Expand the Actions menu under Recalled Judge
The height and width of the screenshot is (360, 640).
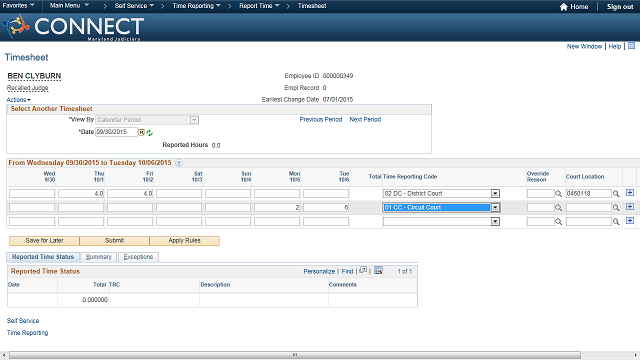(x=18, y=100)
